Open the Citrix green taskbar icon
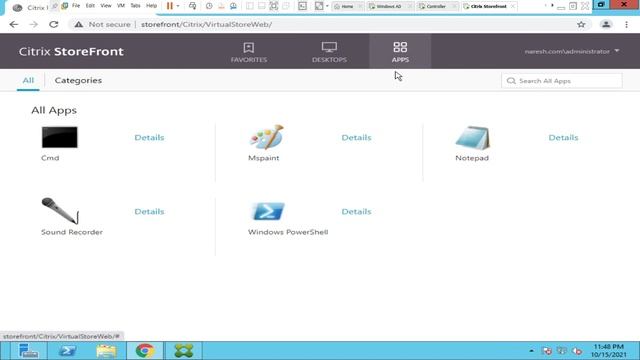This screenshot has width=640, height=360. [184, 351]
